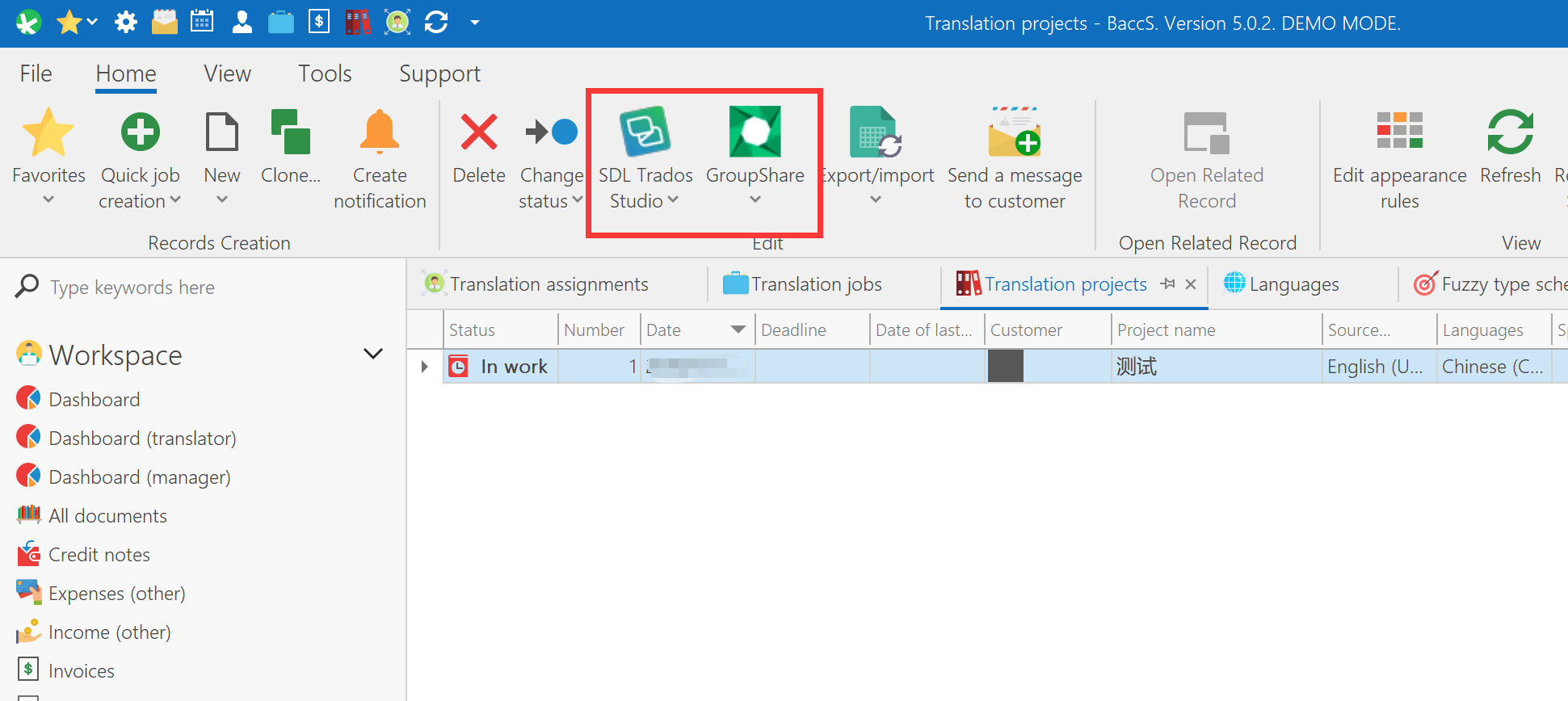Click the SDL Trados Studio icon

645,132
